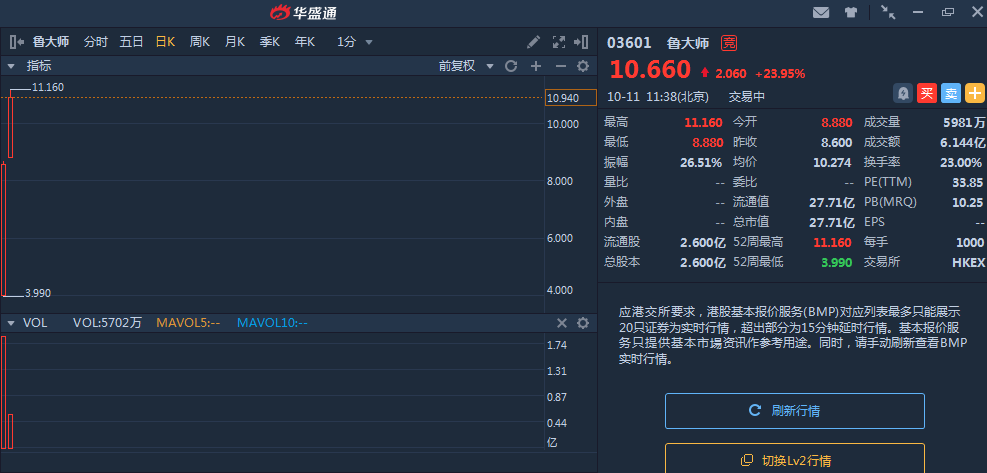Click the current price 10.660
This screenshot has width=987, height=473.
point(650,69)
